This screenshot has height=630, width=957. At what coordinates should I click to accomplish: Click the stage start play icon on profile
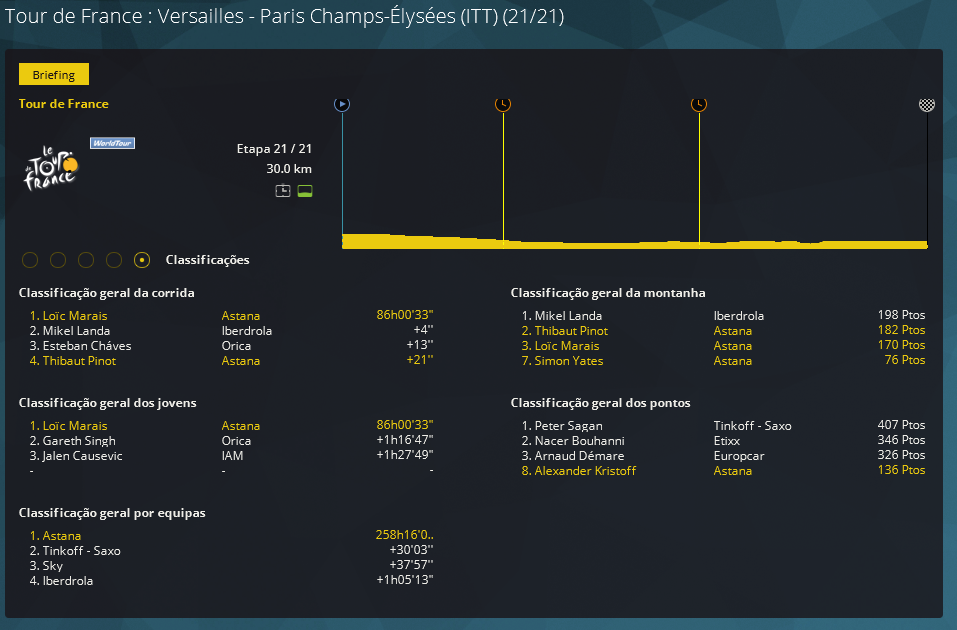tap(342, 104)
